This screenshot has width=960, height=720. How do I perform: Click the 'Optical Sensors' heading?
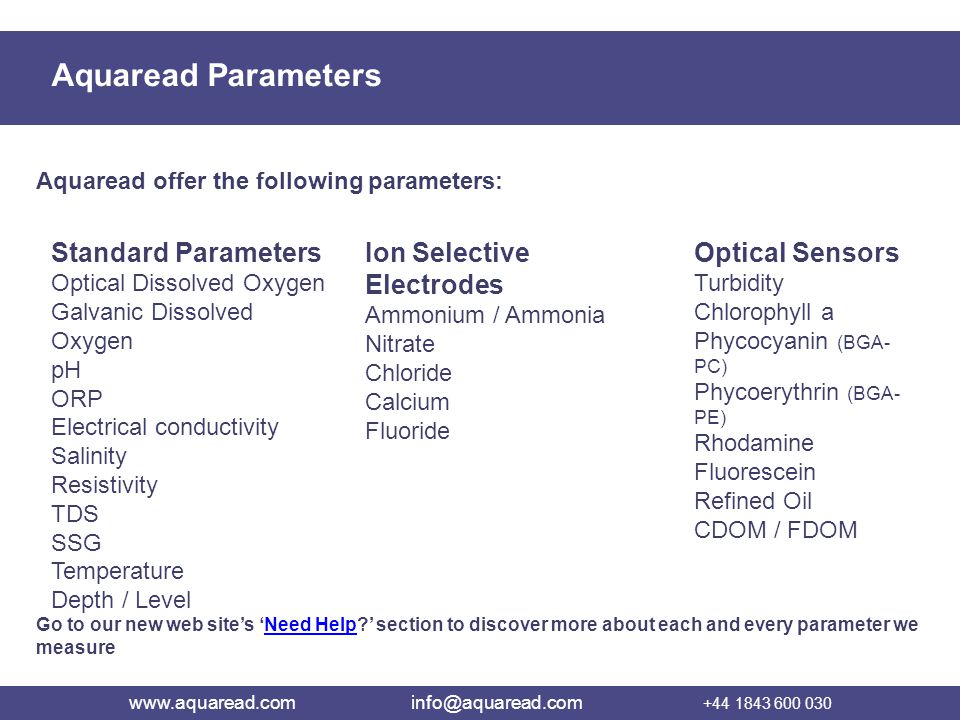796,252
